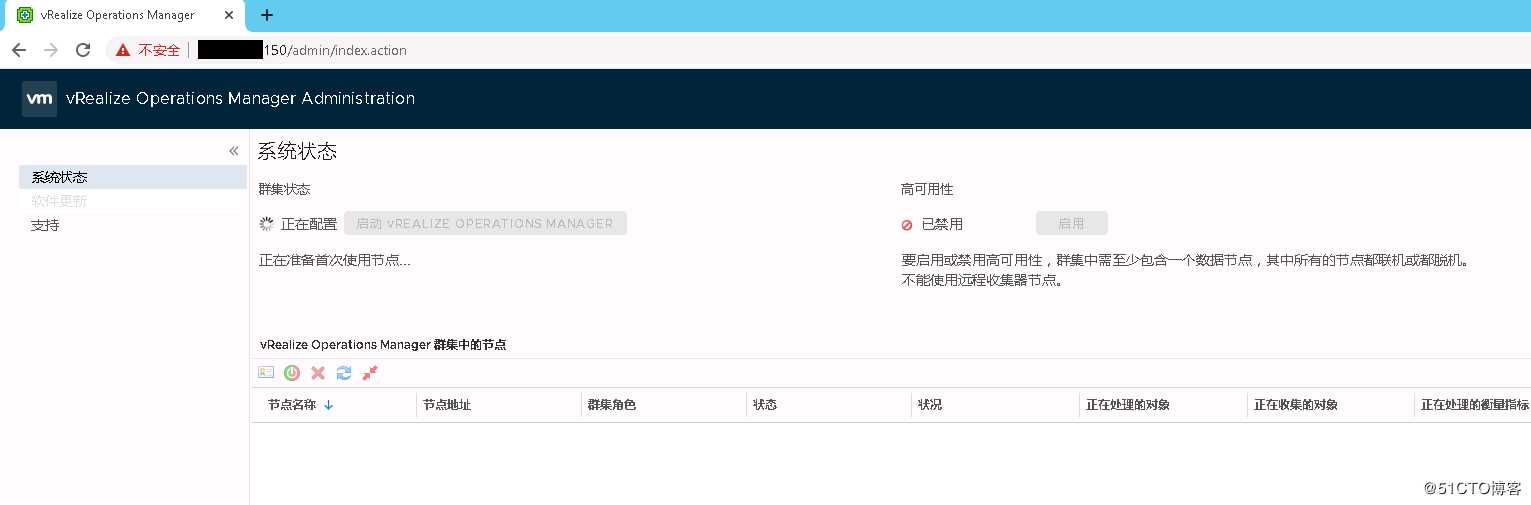Click the 正在处理的对象 column header
This screenshot has height=505, width=1531.
[x=1128, y=405]
